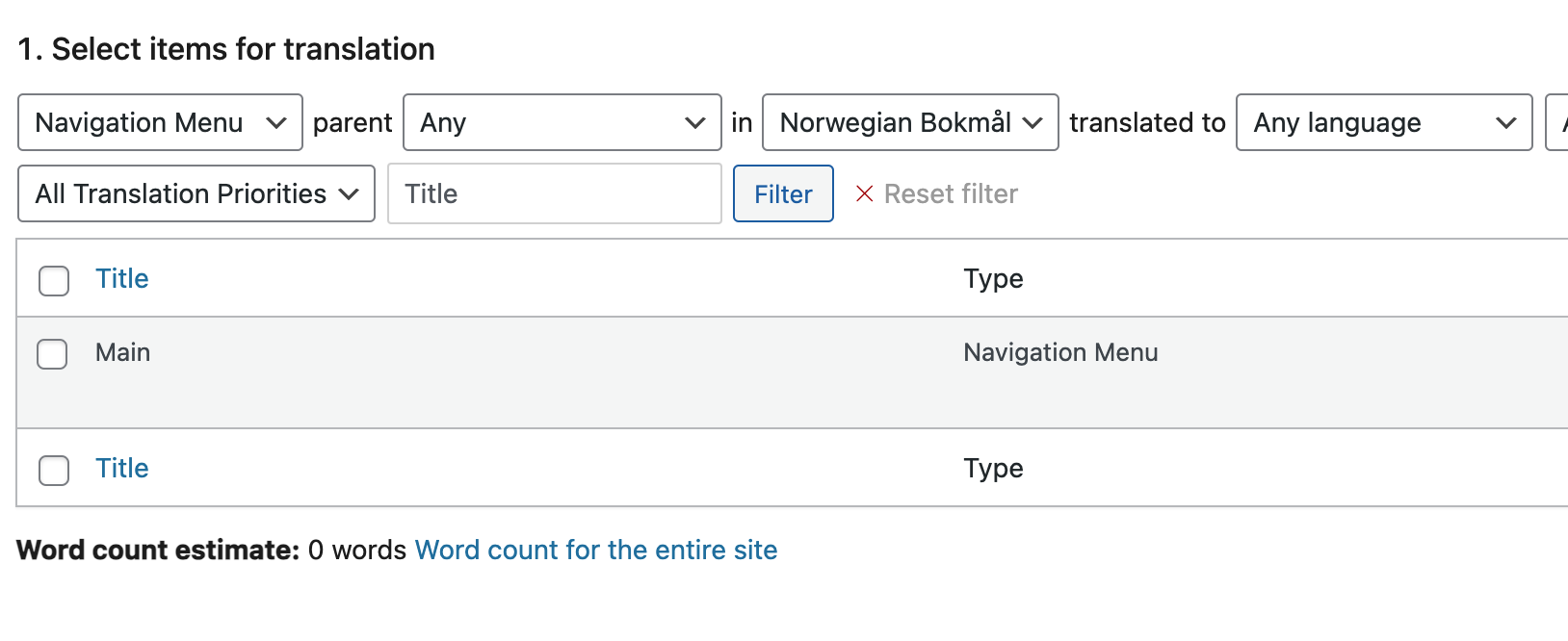Open the Norwegian Bokmål source language dropdown

tap(910, 122)
